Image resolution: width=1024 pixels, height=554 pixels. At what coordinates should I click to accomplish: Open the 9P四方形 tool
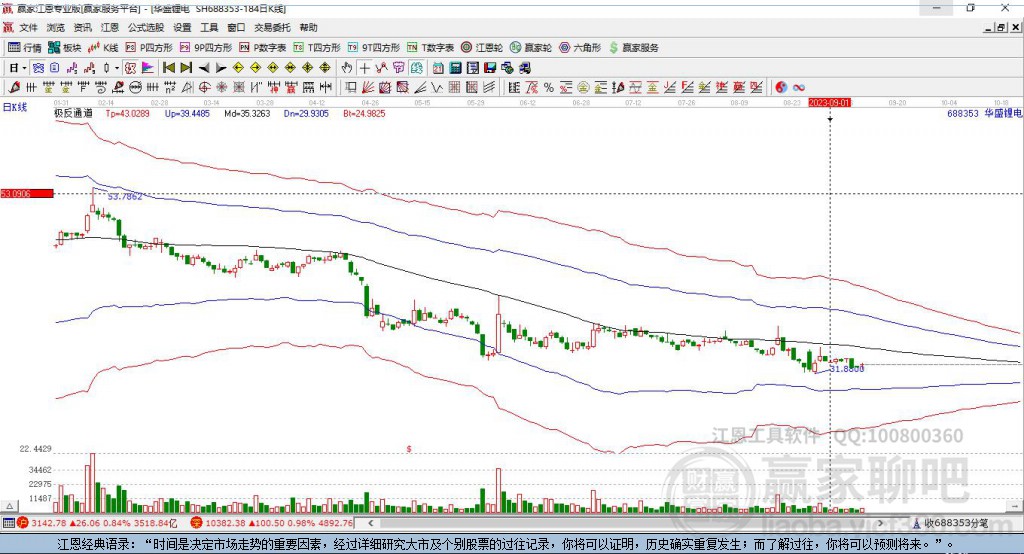(206, 48)
